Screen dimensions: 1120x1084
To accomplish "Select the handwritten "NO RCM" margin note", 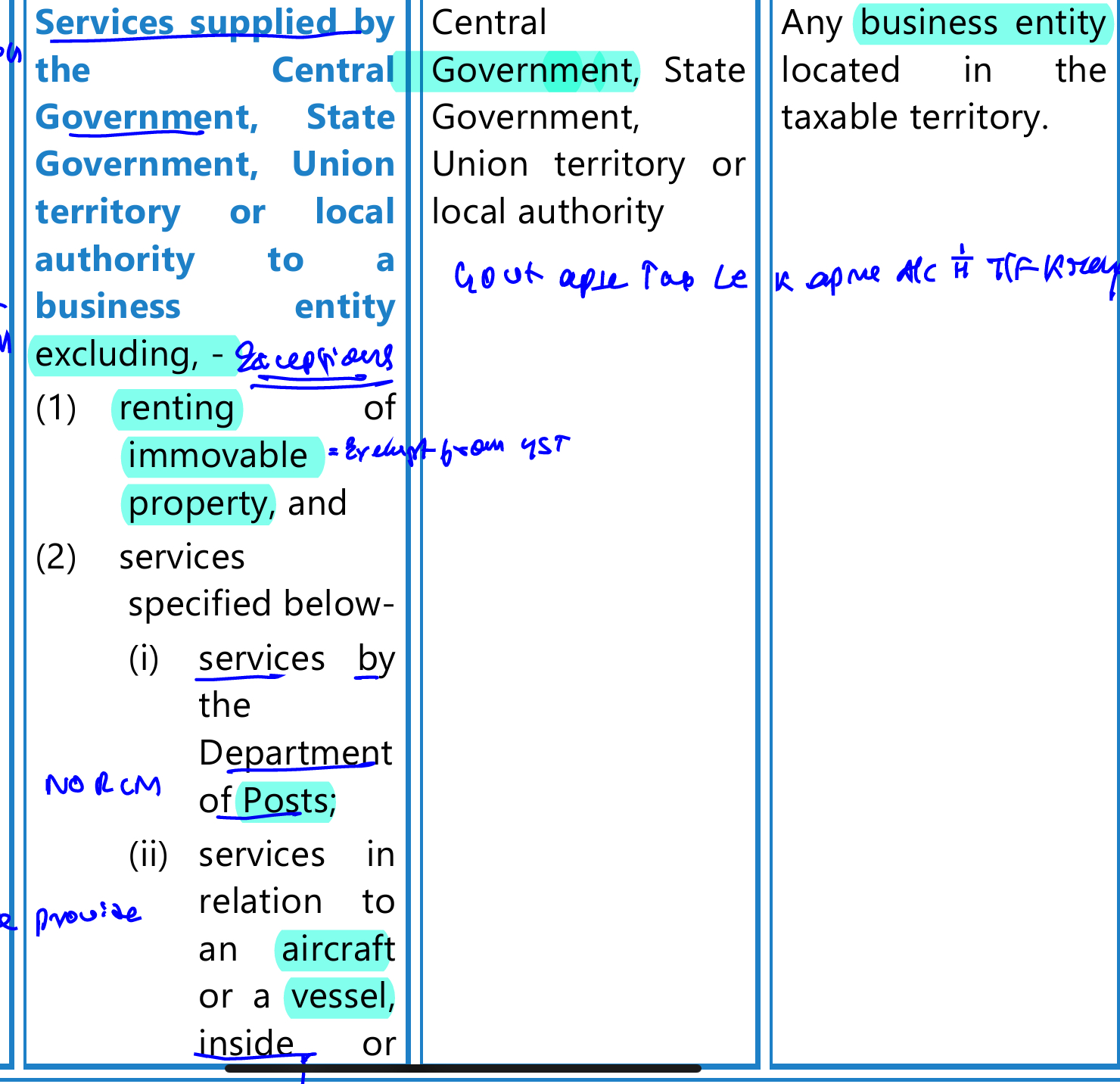I will (103, 785).
